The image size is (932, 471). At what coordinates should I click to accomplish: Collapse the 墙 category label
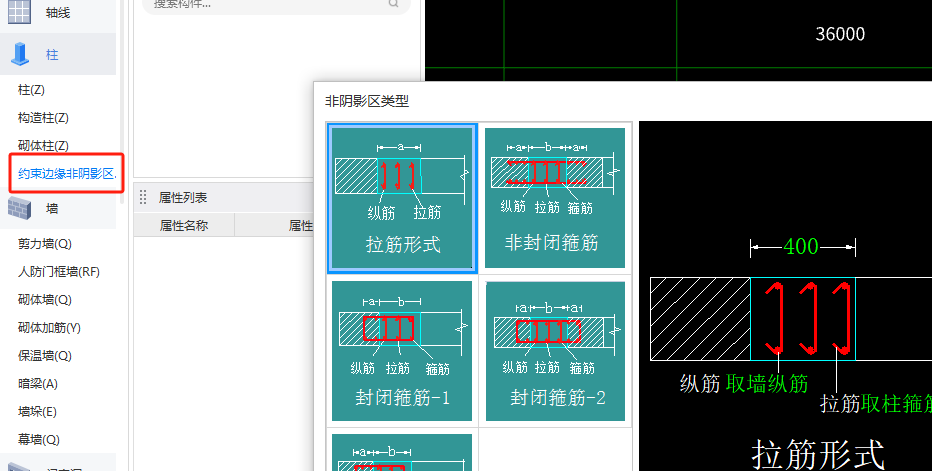point(52,208)
